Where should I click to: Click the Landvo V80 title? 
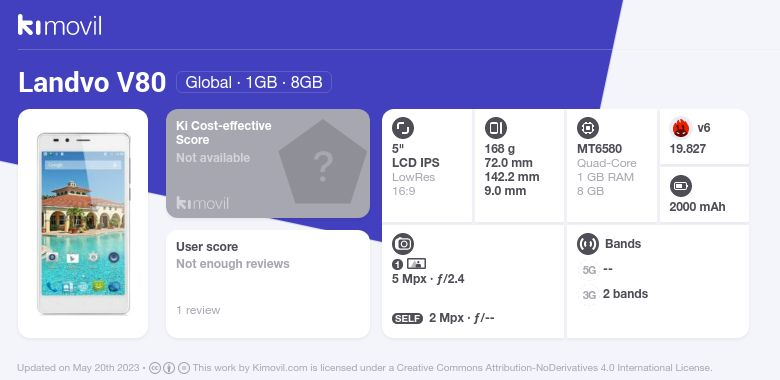click(x=92, y=82)
